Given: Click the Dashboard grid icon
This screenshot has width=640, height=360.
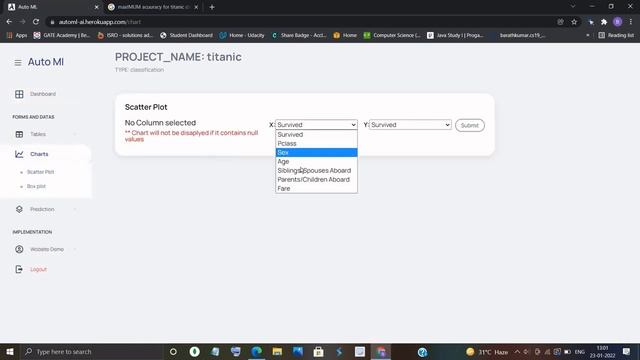Looking at the screenshot, I should point(19,94).
